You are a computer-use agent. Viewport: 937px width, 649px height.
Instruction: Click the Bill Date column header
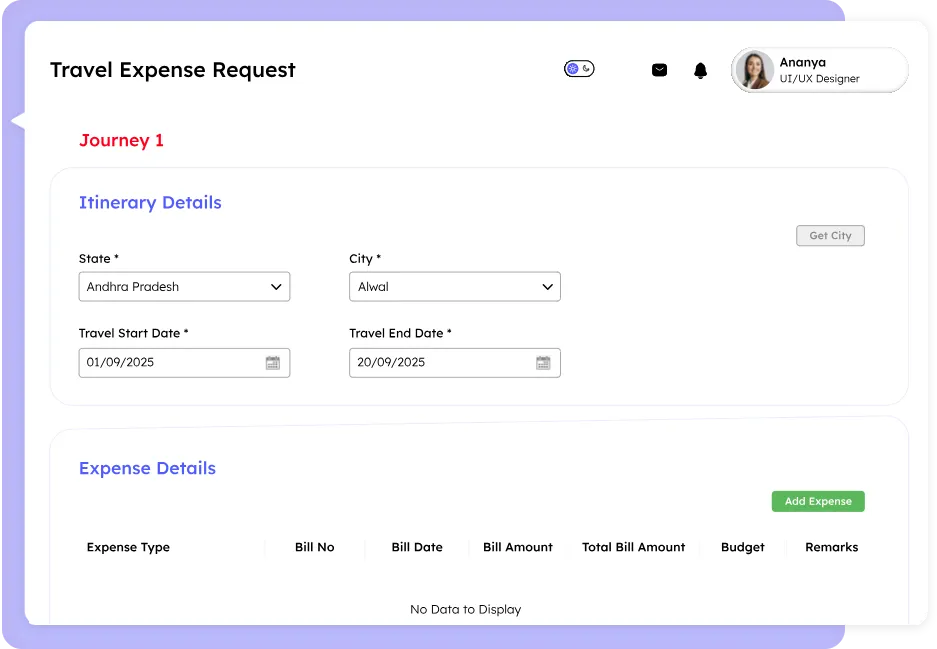(x=416, y=547)
